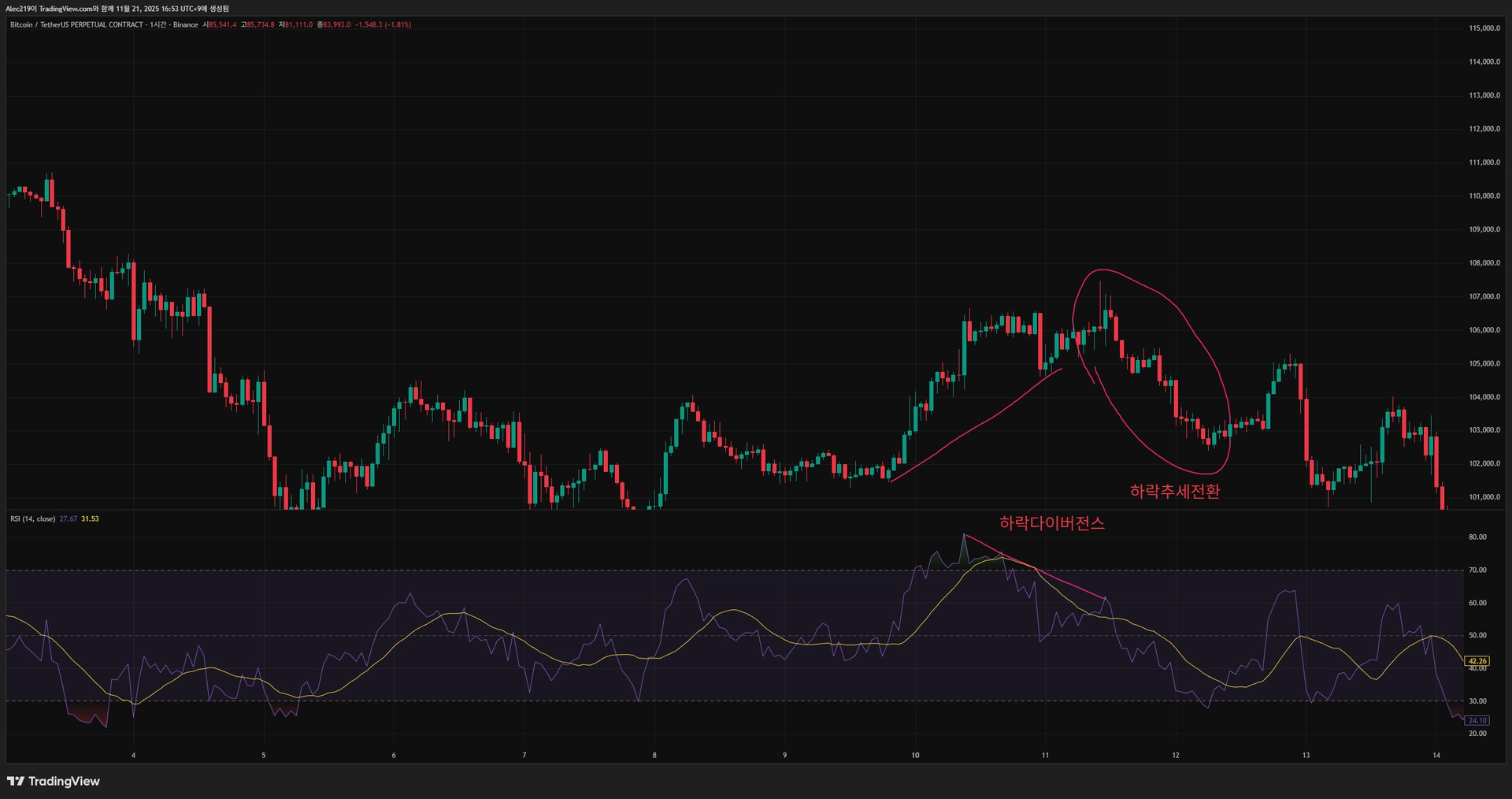Click the 하락다이버전스 annotation text

(x=1052, y=522)
